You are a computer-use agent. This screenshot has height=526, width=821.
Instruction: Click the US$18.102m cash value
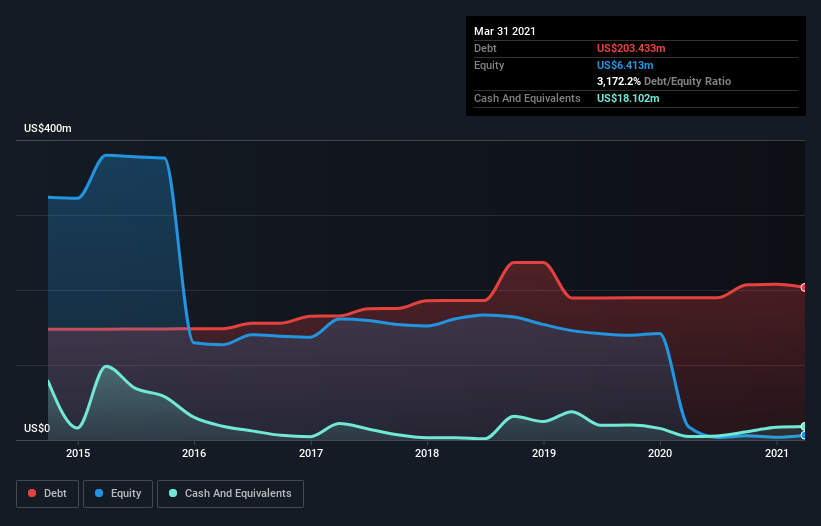point(628,98)
